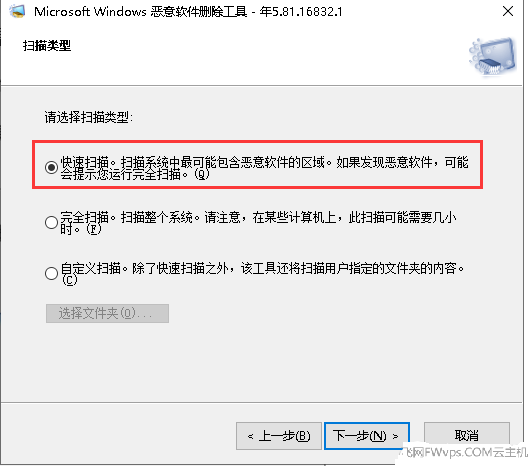Click the 下一步(N) next button
The image size is (532, 466).
coord(367,436)
